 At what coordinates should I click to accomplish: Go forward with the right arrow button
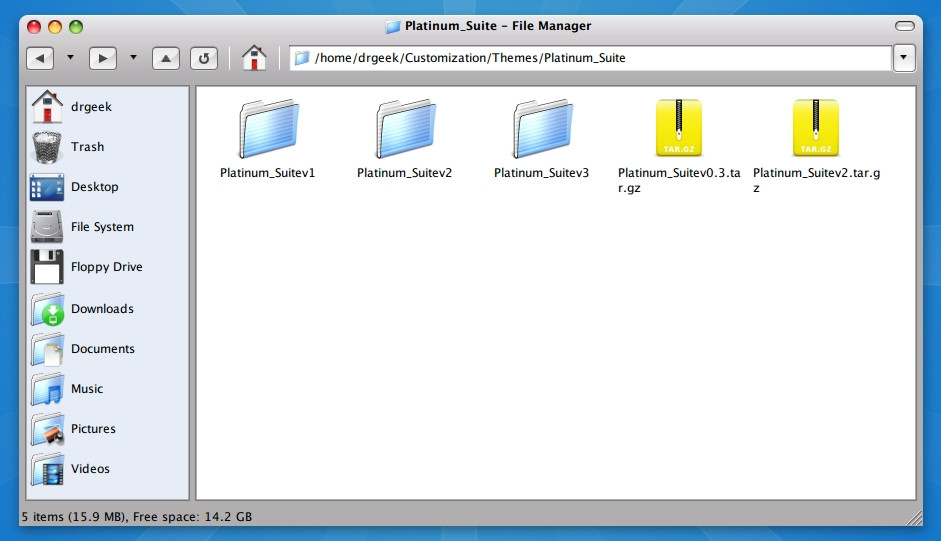[103, 58]
